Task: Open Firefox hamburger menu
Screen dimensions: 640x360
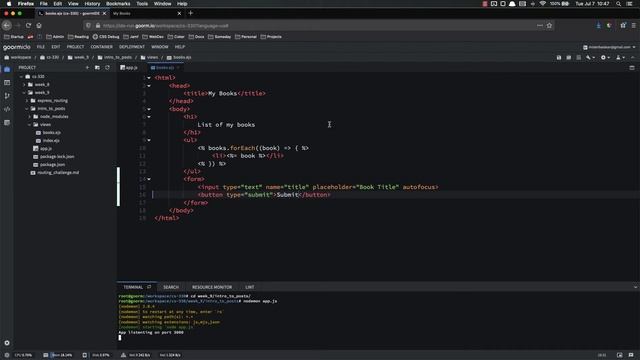Action: (633, 25)
